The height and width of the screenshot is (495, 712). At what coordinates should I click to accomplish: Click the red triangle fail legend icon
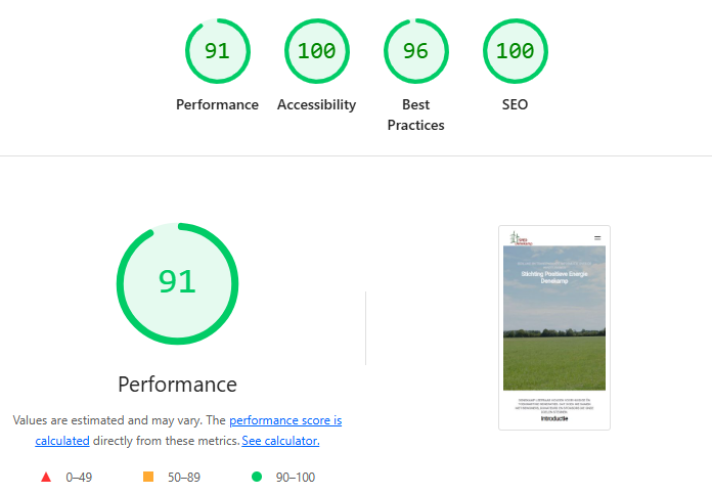[x=45, y=477]
